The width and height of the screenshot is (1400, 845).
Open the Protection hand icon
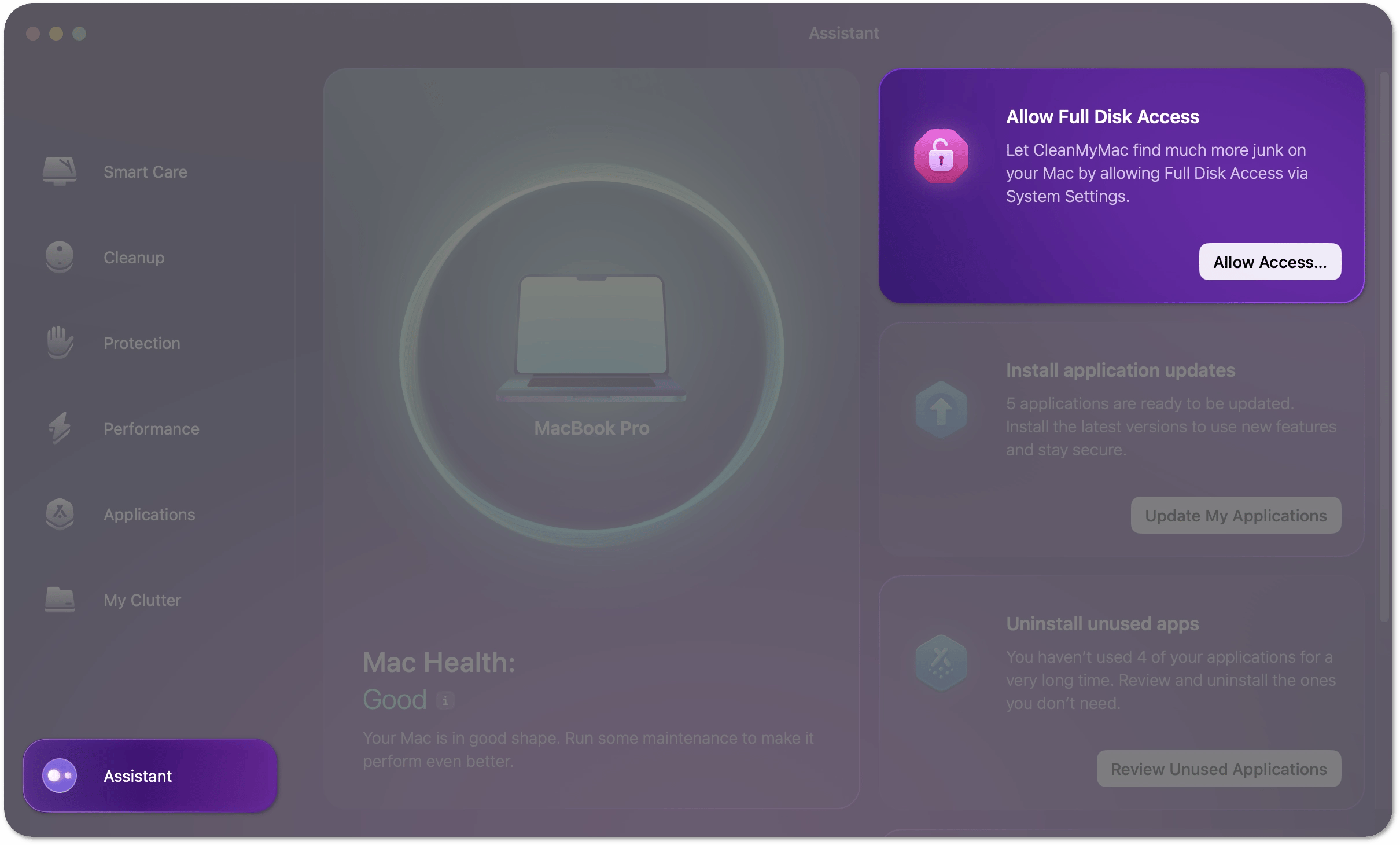[x=60, y=343]
